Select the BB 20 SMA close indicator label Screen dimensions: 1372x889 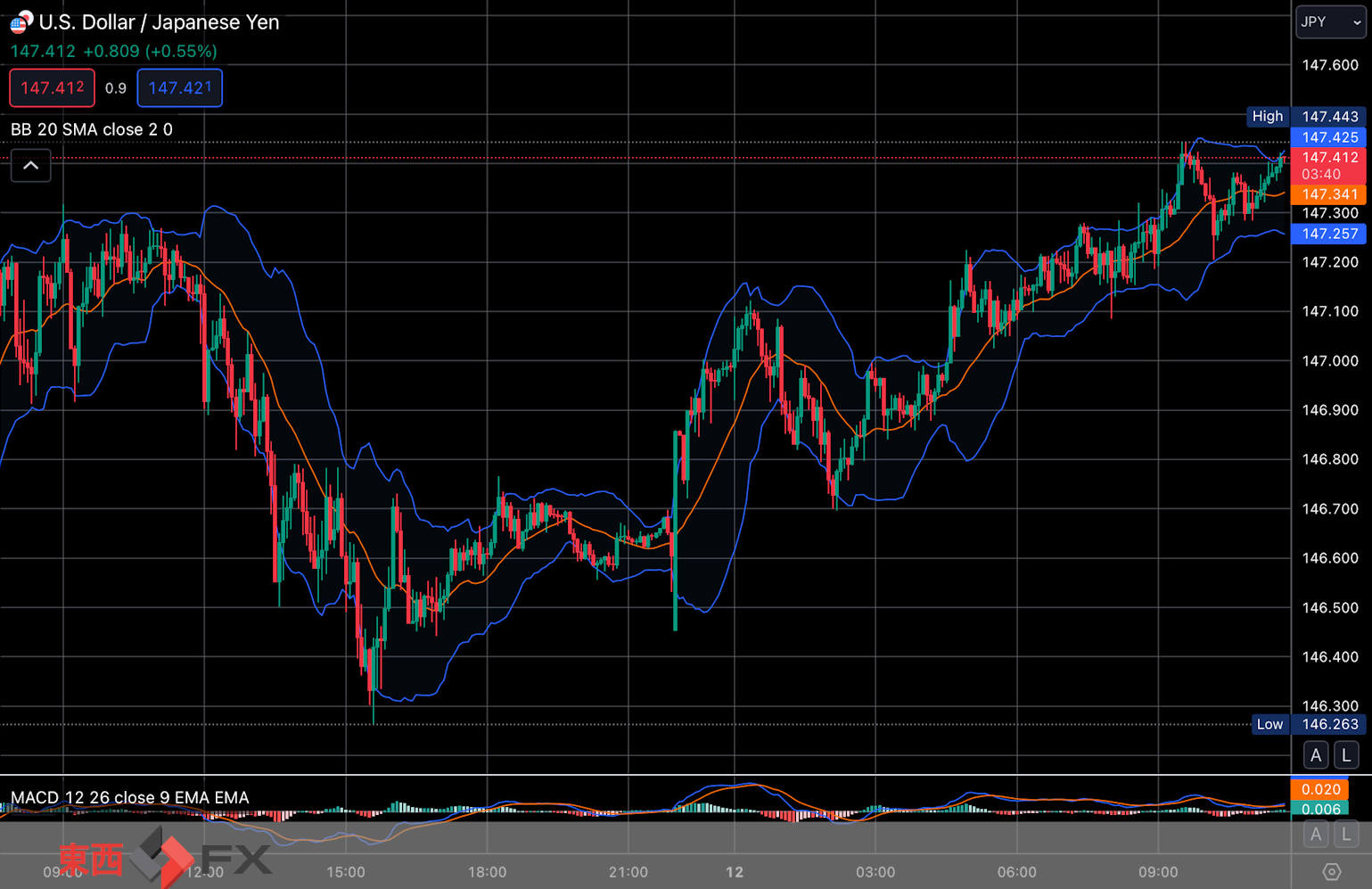click(x=92, y=129)
